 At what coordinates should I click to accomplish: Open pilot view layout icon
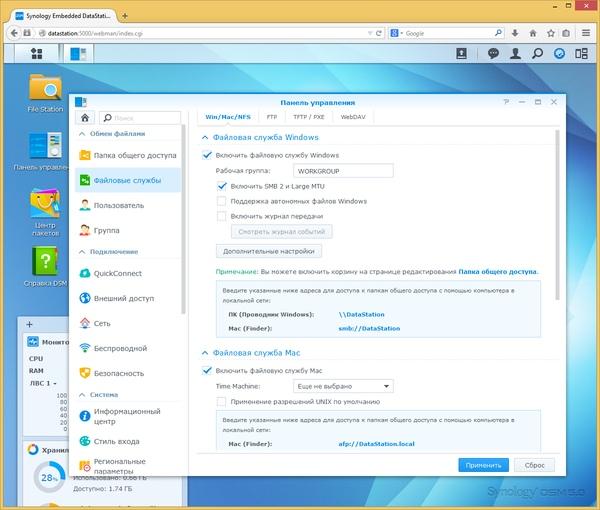tap(581, 54)
